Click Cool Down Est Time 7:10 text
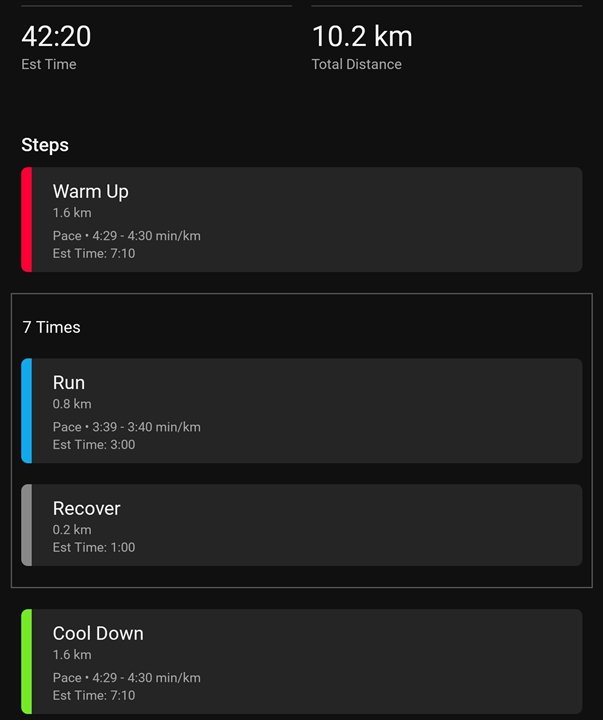The image size is (603, 720). (x=94, y=695)
